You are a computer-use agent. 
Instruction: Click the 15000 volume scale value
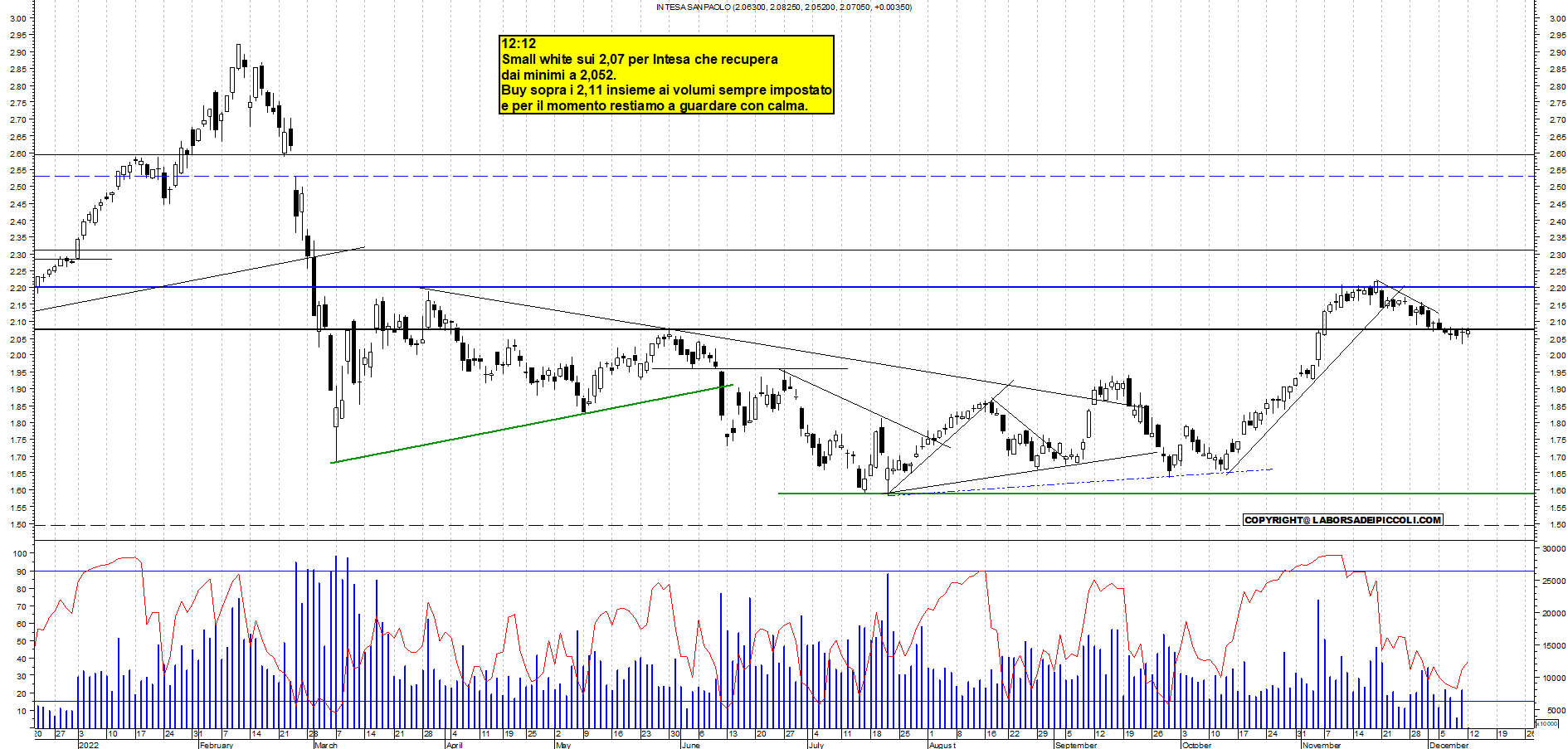1554,646
